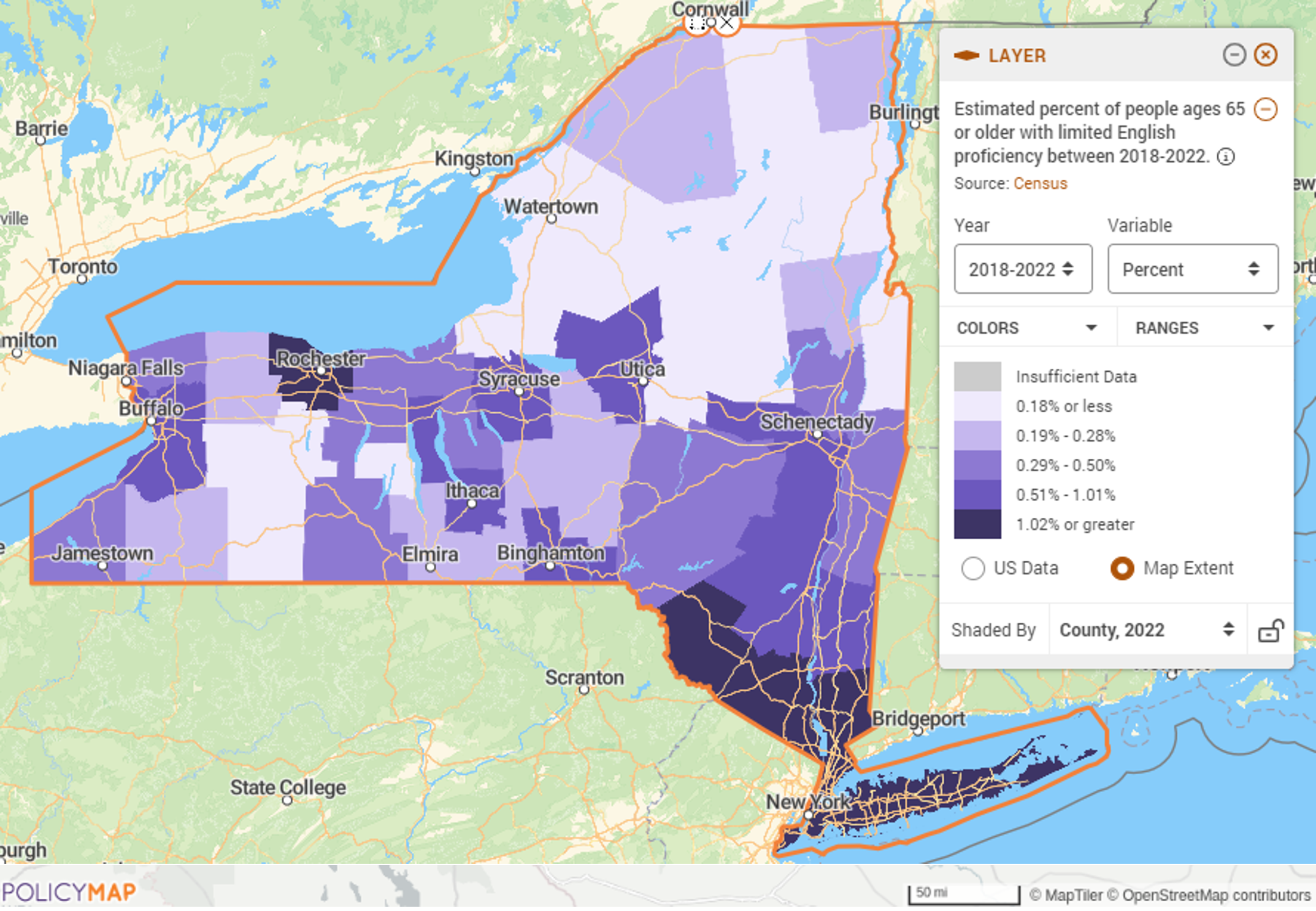Click the OpenStreetMap contributors attribution
1316x911 pixels.
tap(1216, 895)
